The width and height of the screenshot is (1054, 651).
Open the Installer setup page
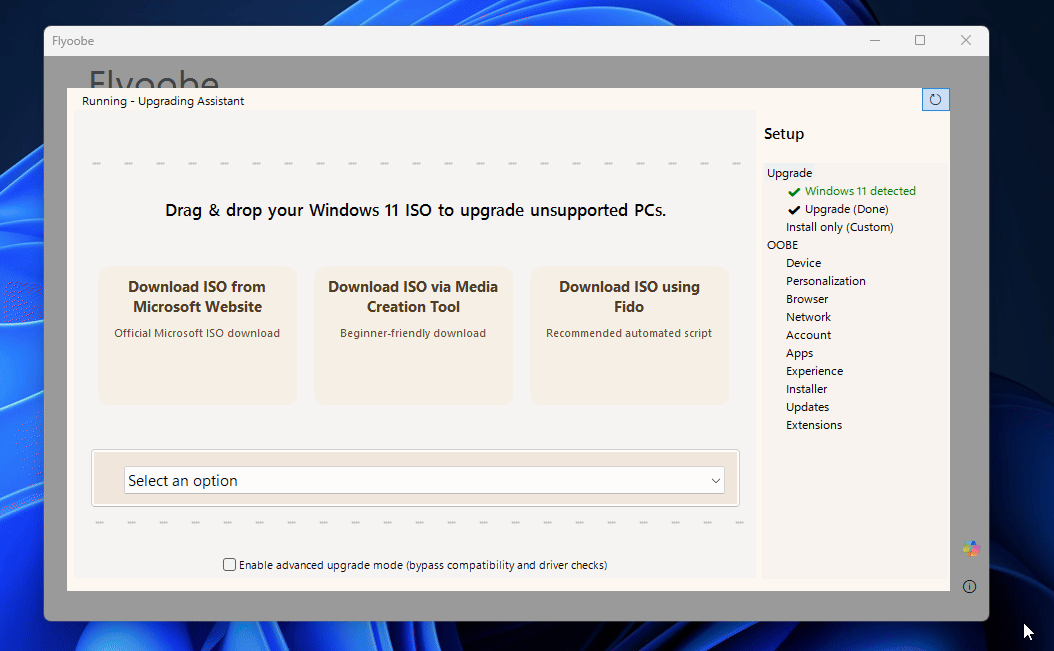pyautogui.click(x=806, y=389)
